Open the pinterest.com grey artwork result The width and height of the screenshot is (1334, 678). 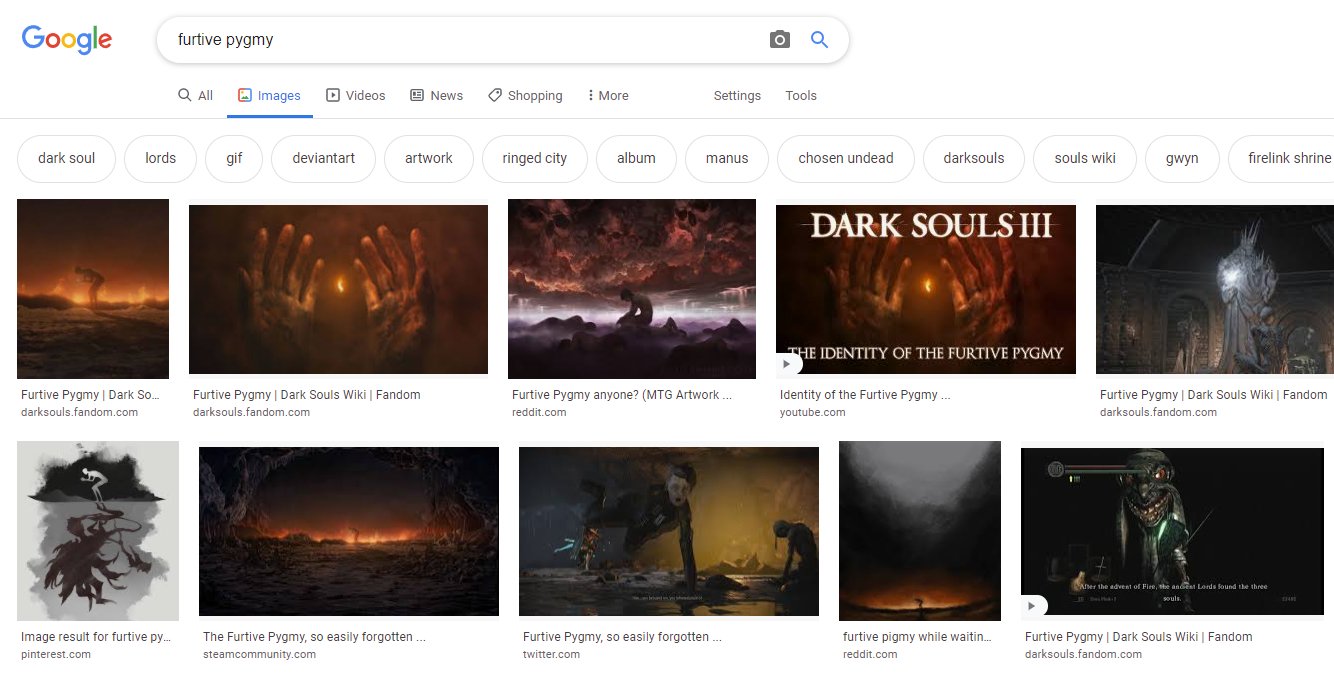click(x=98, y=530)
